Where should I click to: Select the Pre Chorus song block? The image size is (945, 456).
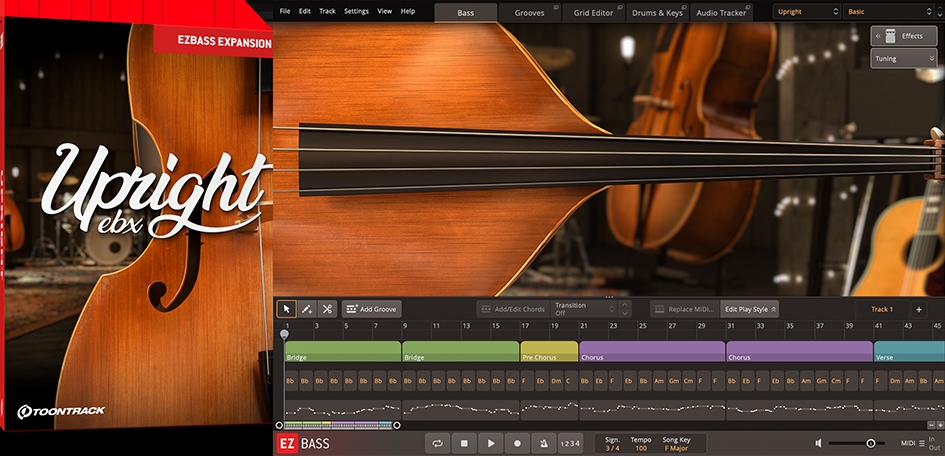click(x=549, y=351)
